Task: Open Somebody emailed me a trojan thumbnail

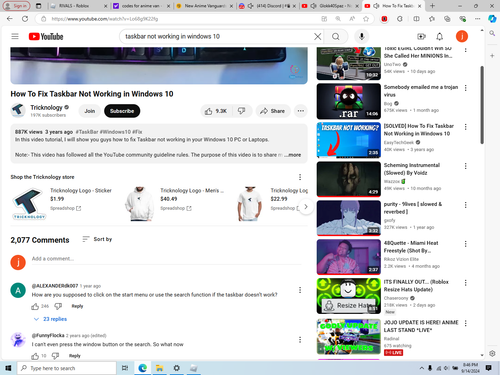Action: point(349,101)
